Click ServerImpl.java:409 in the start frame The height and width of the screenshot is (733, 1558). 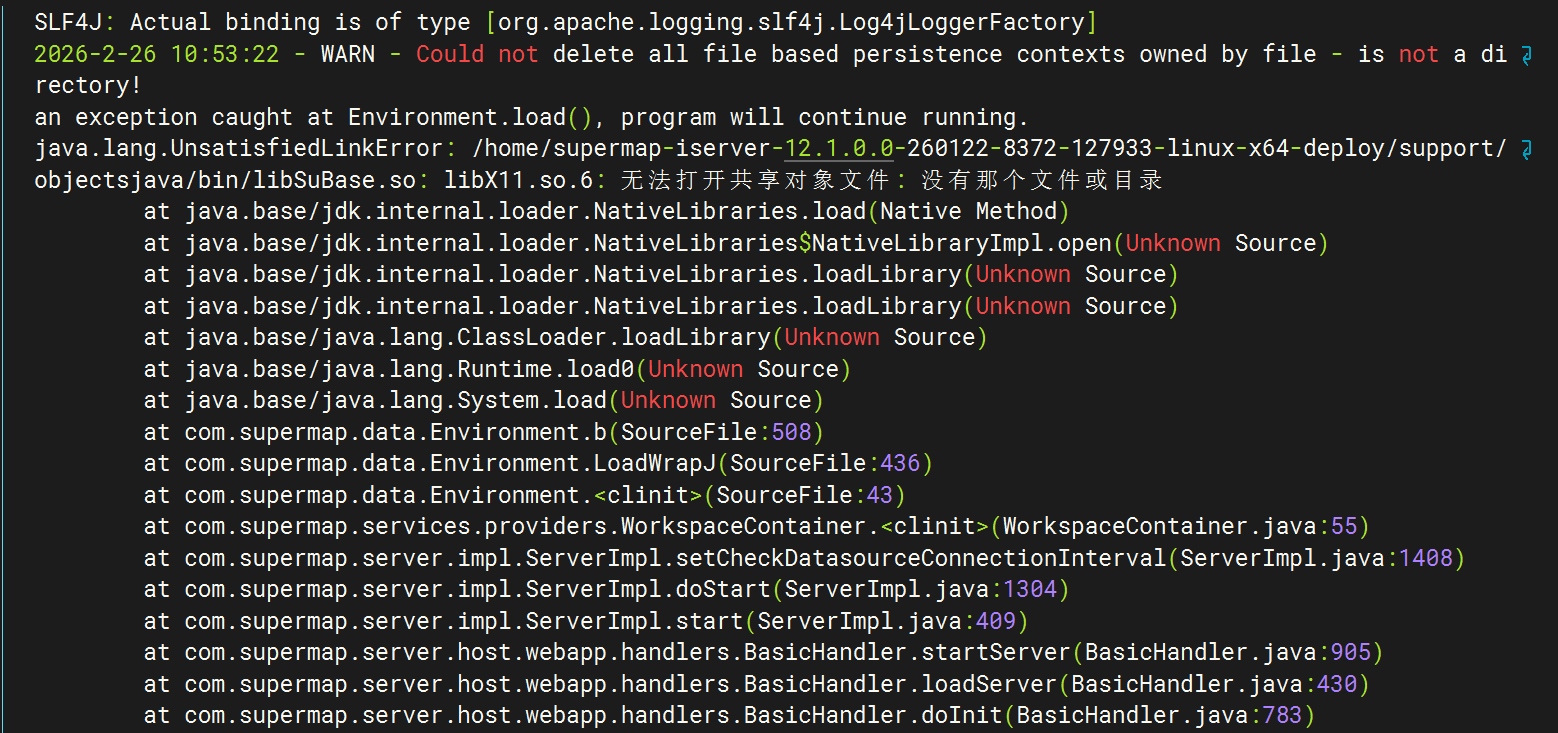click(x=885, y=621)
